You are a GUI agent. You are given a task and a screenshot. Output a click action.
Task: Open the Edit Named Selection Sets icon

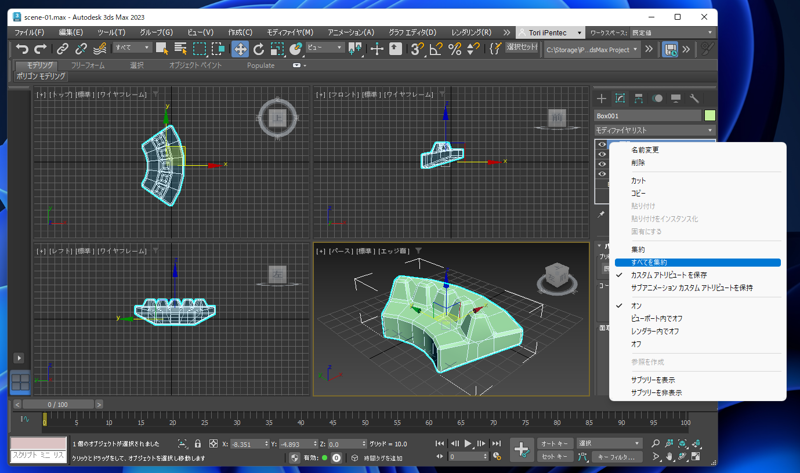coord(495,48)
